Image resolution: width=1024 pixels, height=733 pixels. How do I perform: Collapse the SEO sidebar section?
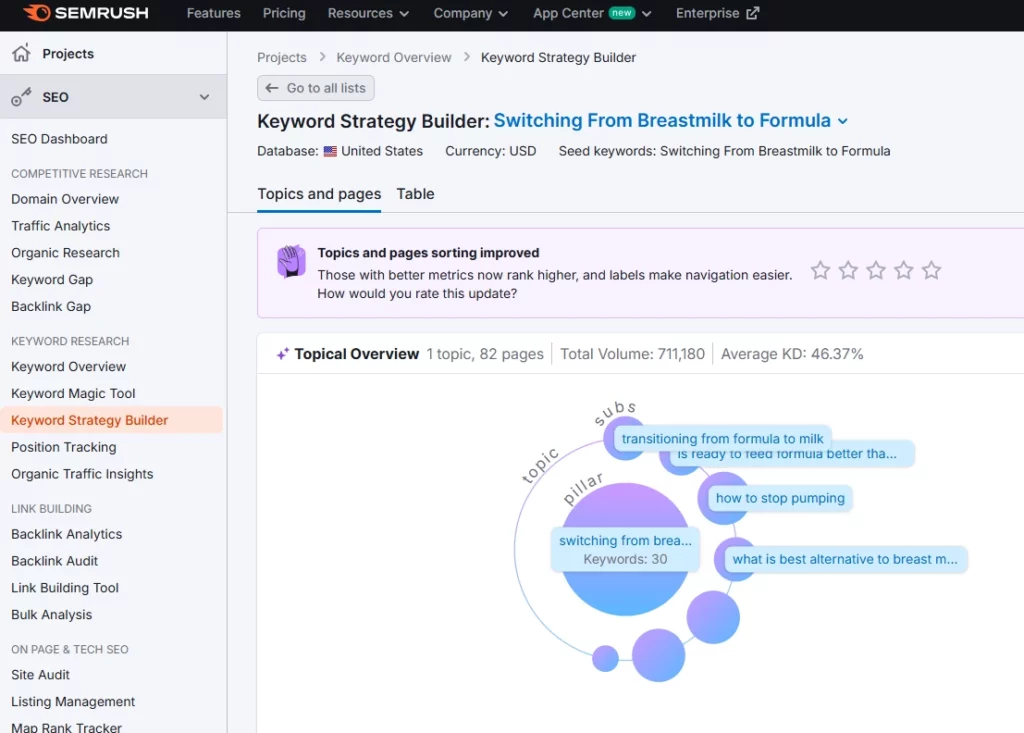[204, 97]
